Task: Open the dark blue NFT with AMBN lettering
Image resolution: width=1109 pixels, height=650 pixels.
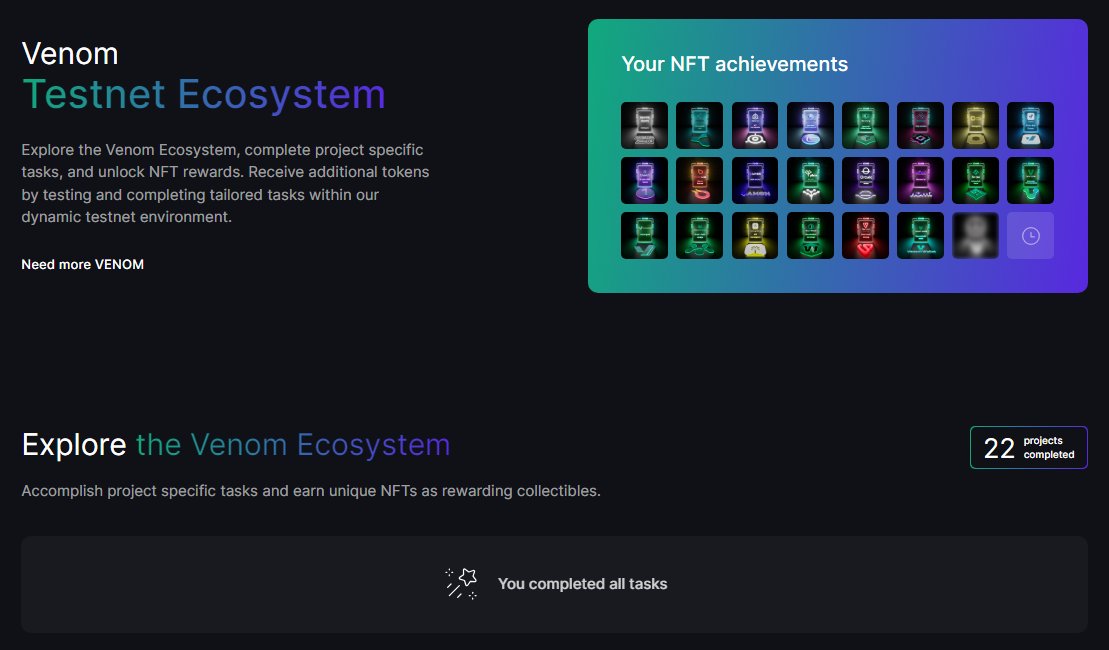Action: [x=755, y=180]
